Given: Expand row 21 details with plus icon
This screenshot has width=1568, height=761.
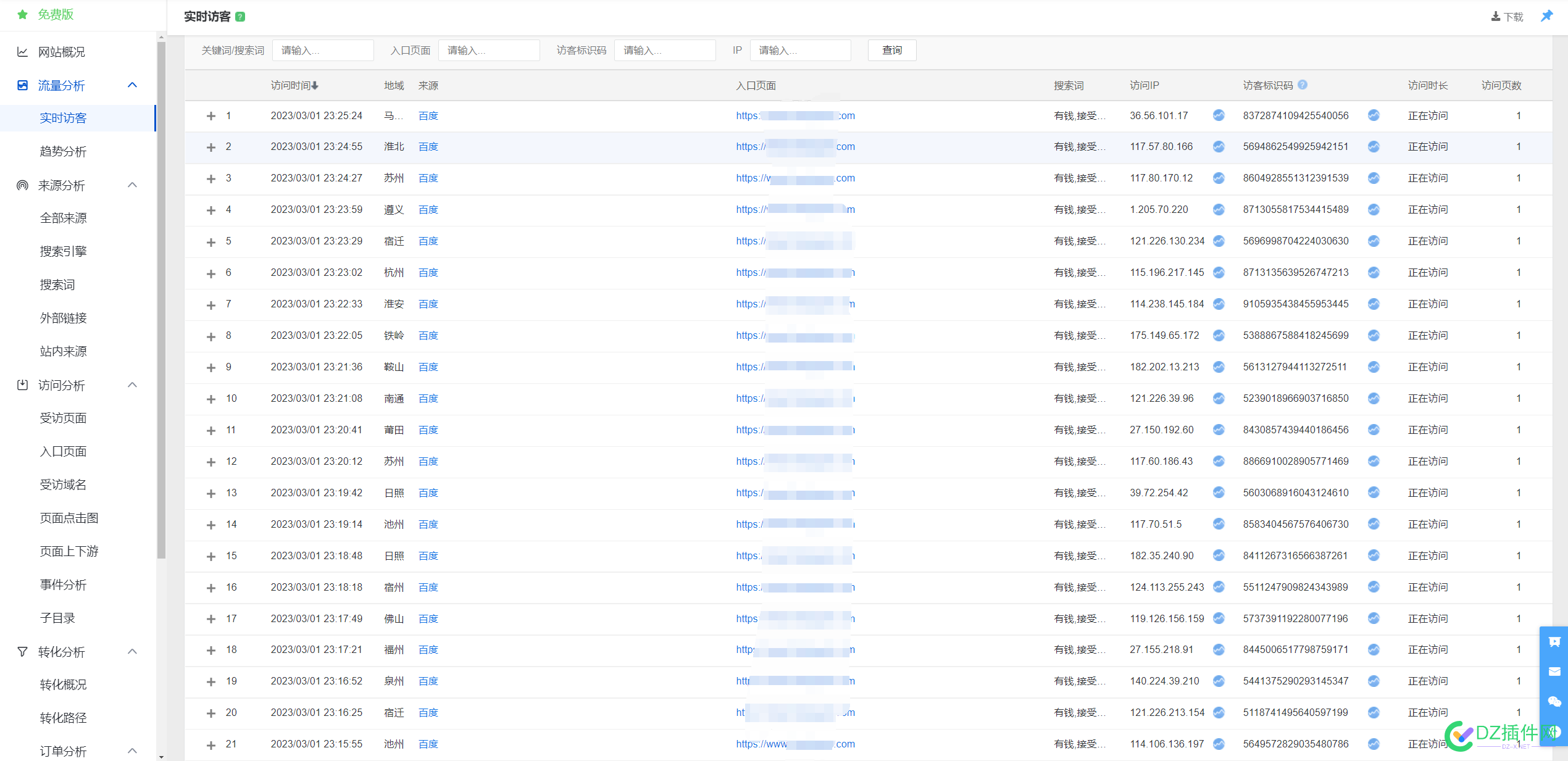Looking at the screenshot, I should (x=211, y=745).
